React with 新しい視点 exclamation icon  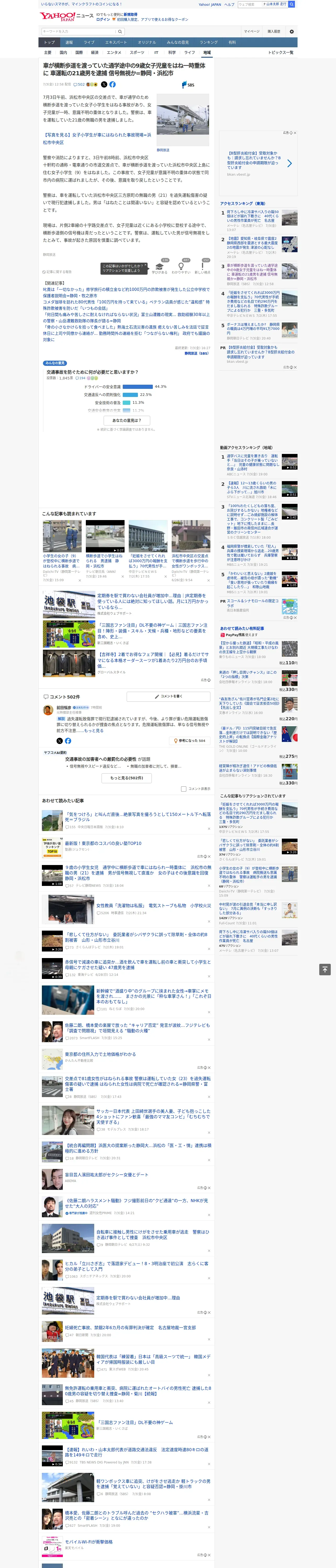(x=203, y=266)
